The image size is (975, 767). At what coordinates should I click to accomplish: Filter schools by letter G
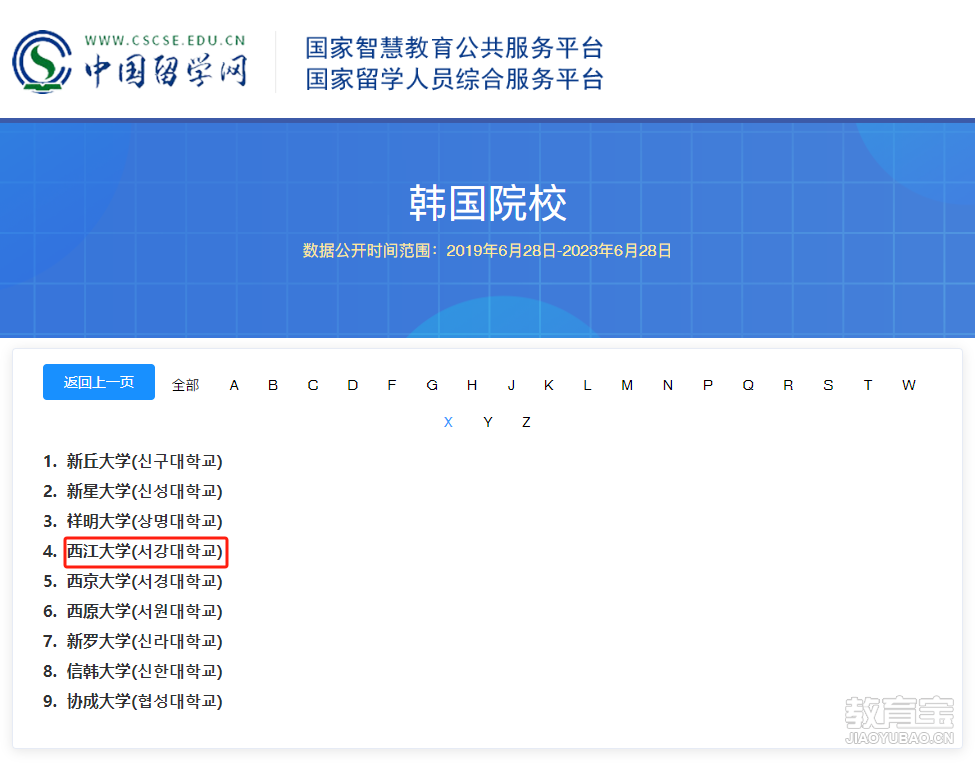432,385
